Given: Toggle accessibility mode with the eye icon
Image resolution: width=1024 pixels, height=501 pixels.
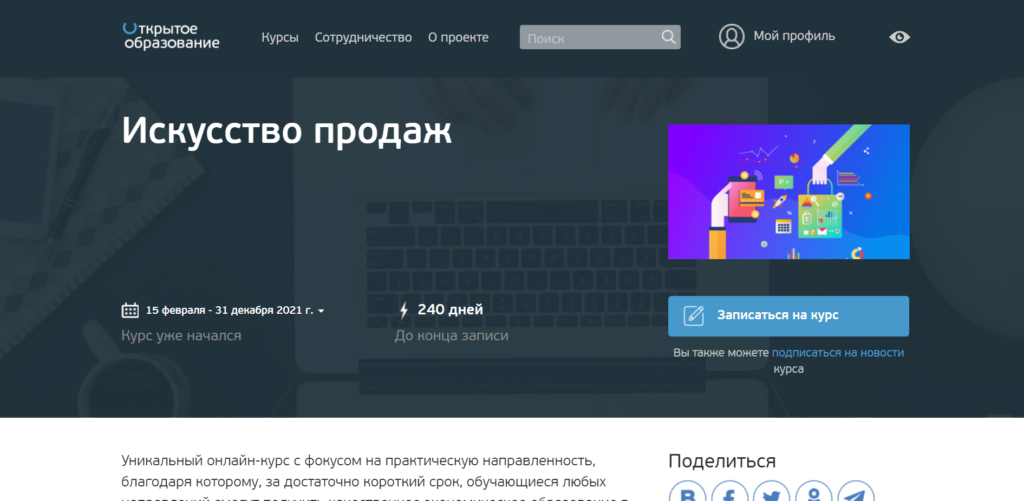Looking at the screenshot, I should point(899,37).
